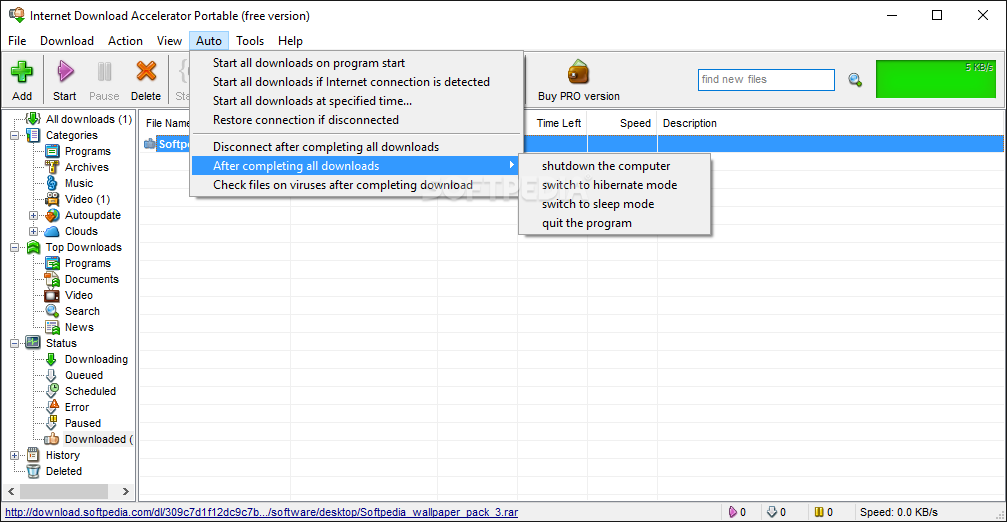Select the Clouds category icon
This screenshot has height=522, width=1007.
pyautogui.click(x=52, y=231)
